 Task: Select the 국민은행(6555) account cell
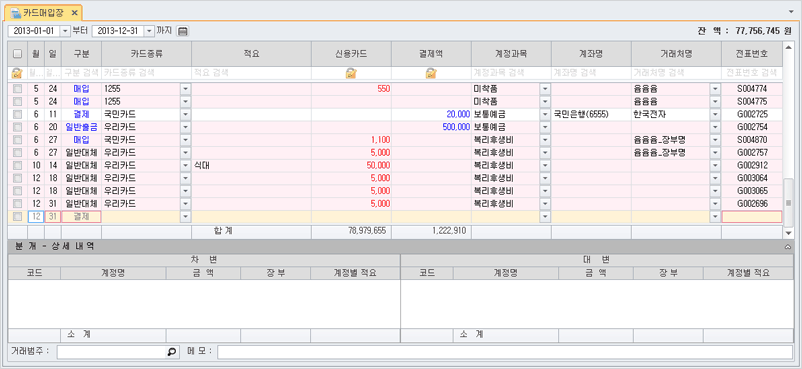pos(591,114)
